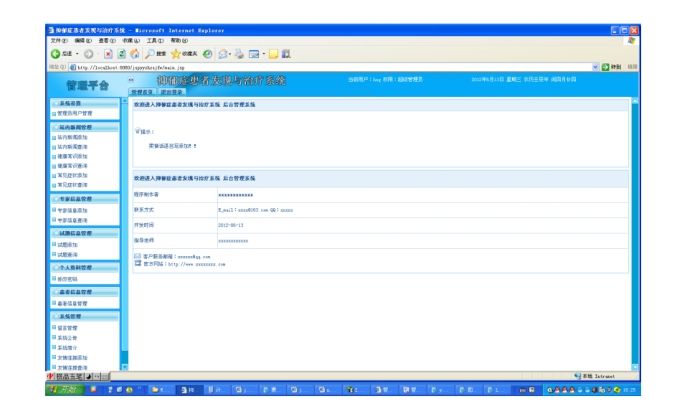Open the 编辑 (Edit) menu
Screen dimensions: 692x419
pyautogui.click(x=83, y=41)
